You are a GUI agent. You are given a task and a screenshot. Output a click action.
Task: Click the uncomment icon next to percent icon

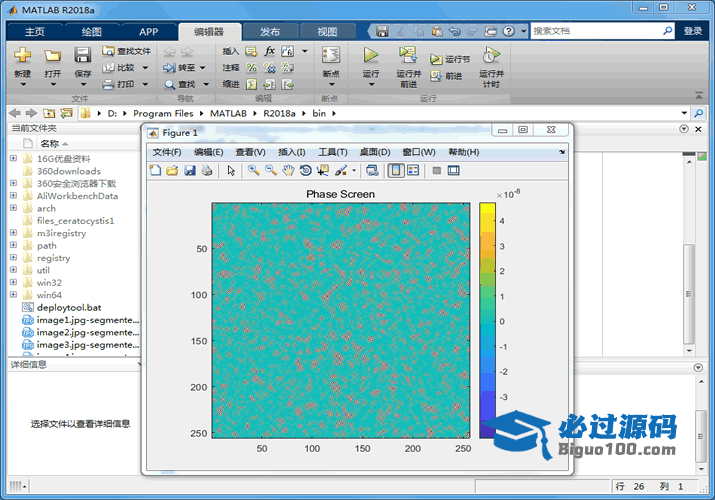(269, 68)
